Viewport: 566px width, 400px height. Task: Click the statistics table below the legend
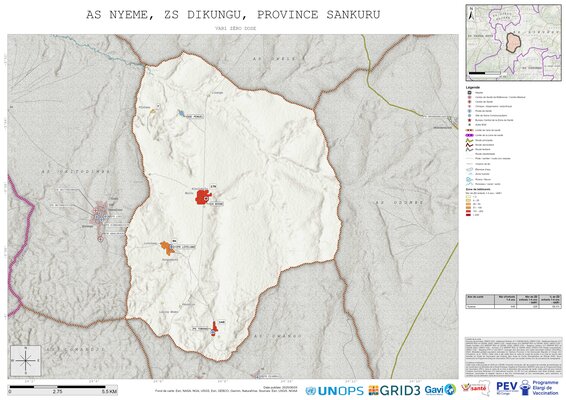pos(513,301)
